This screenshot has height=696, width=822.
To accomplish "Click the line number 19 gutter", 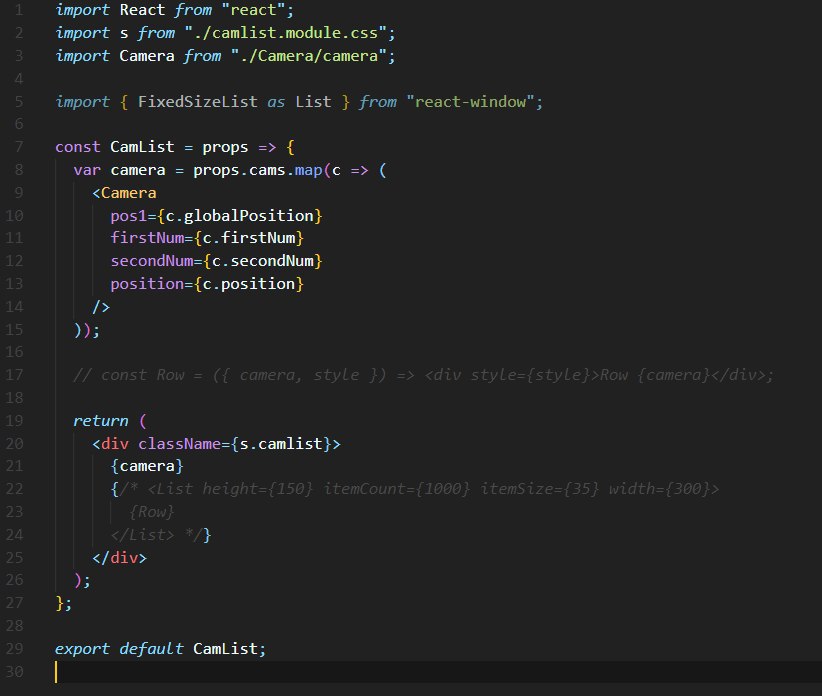I will pos(14,421).
